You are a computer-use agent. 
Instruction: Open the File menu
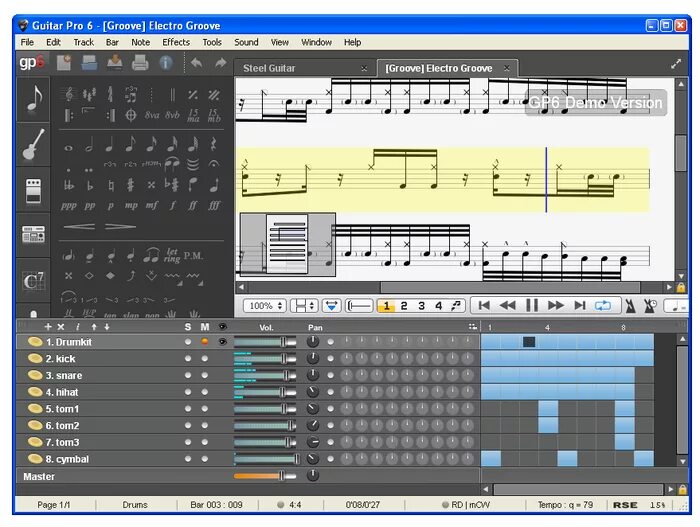[27, 42]
